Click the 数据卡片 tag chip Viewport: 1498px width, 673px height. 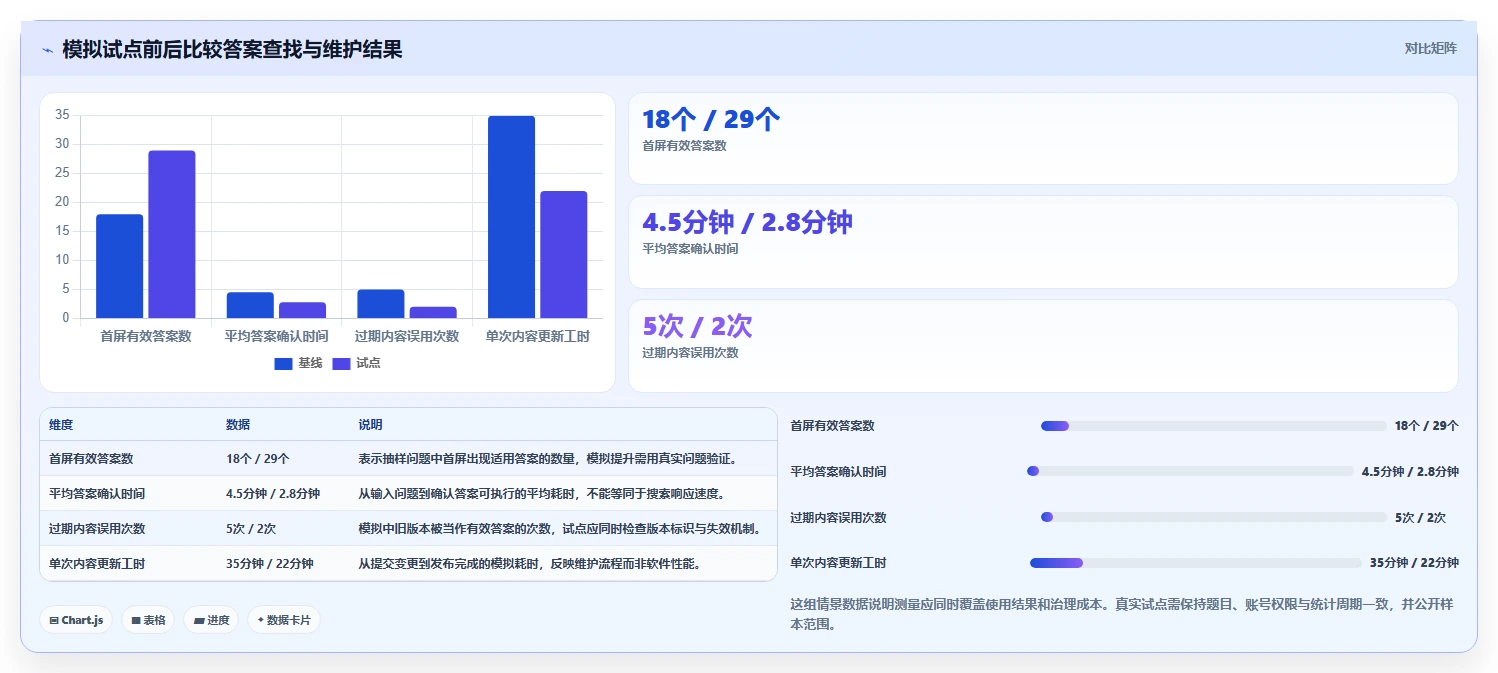pos(284,620)
